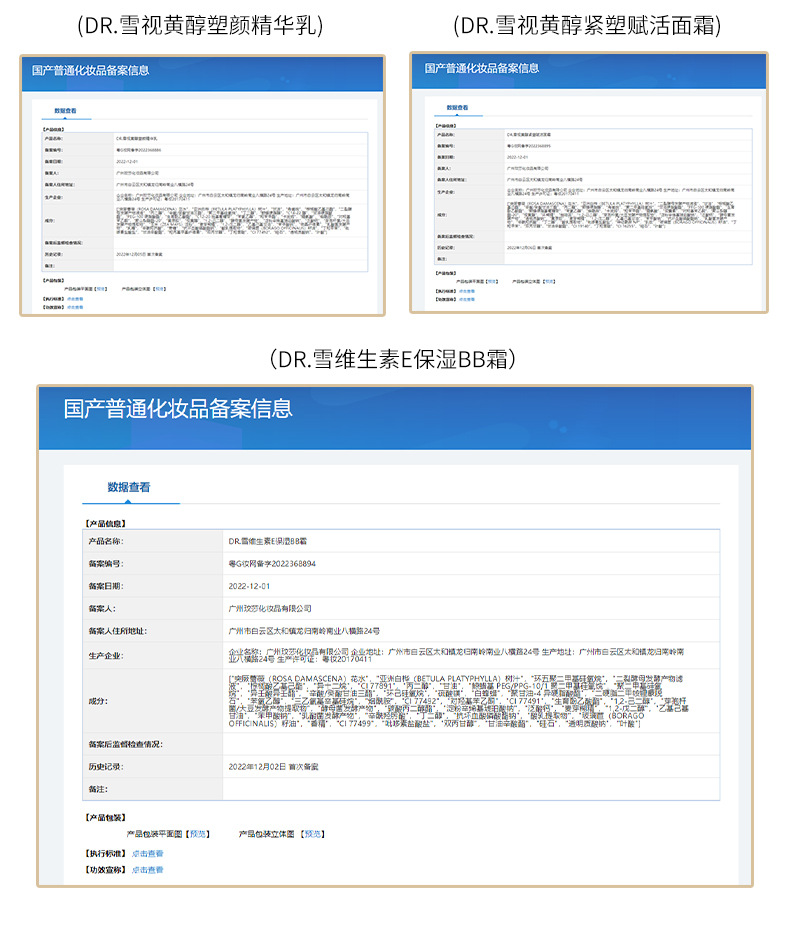790x928 pixels.
Task: Open 数据查看 tab in 紧塑赋活面霜 panel
Action: coord(457,108)
